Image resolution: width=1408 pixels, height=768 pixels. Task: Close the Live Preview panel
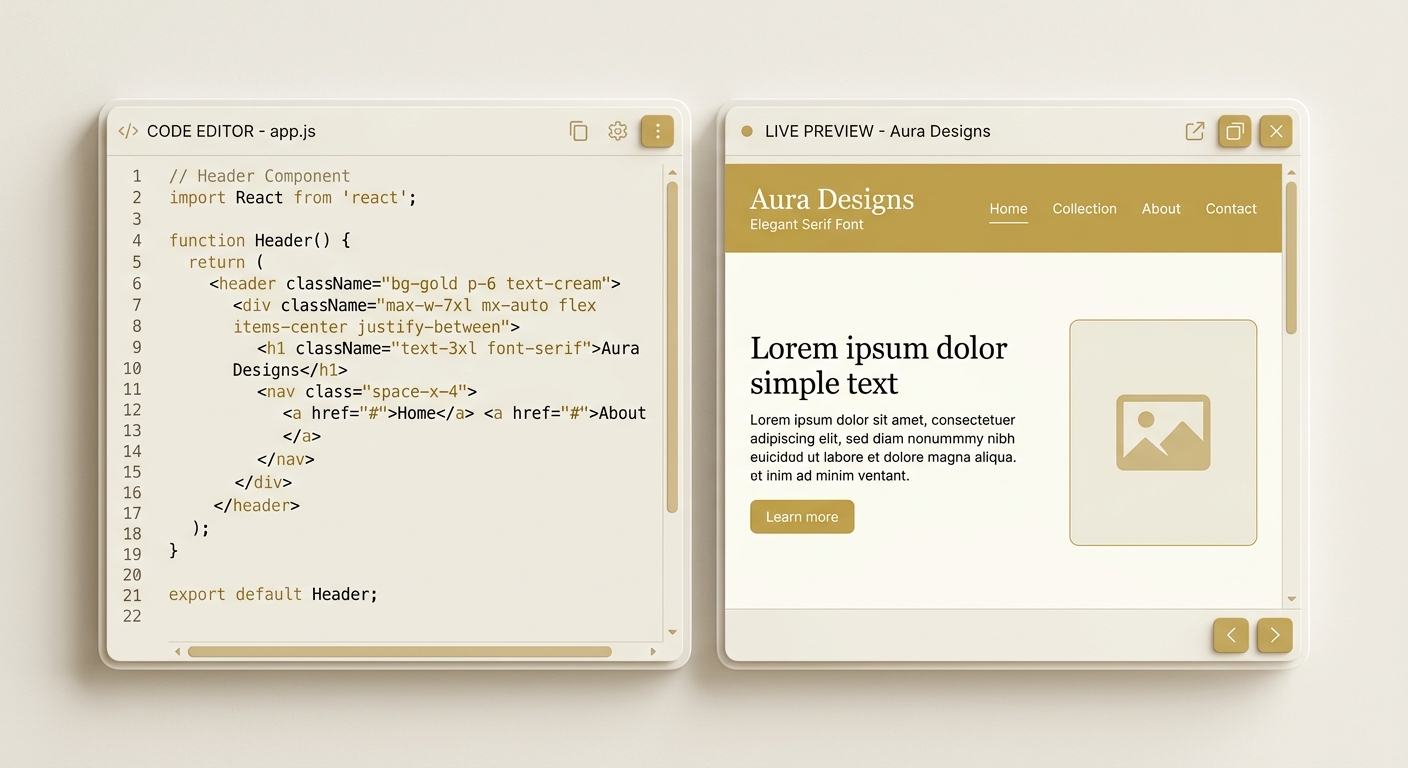(1275, 131)
